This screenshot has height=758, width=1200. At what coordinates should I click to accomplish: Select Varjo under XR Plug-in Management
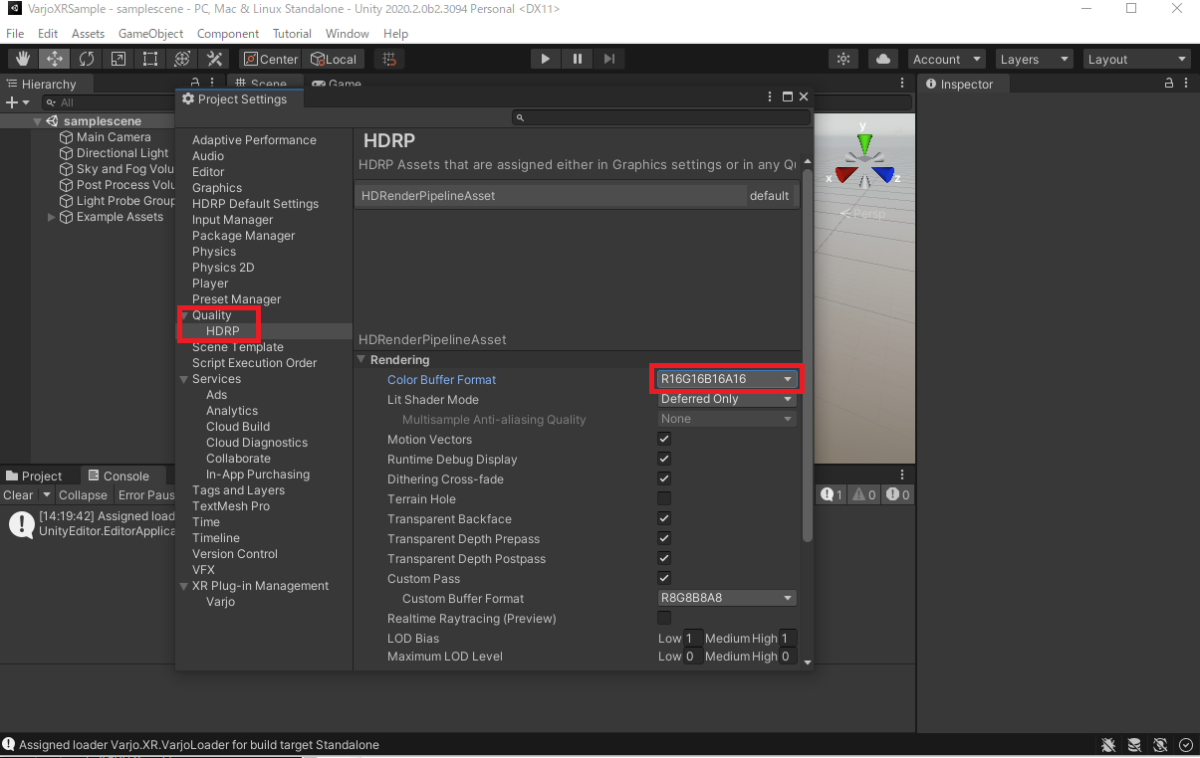(x=220, y=602)
